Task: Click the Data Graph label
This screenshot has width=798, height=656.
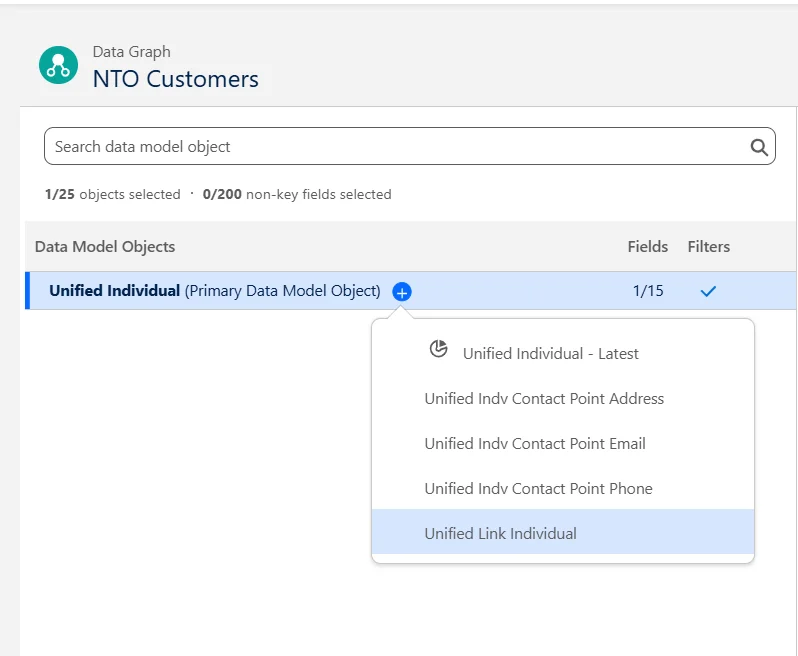Action: 131,52
